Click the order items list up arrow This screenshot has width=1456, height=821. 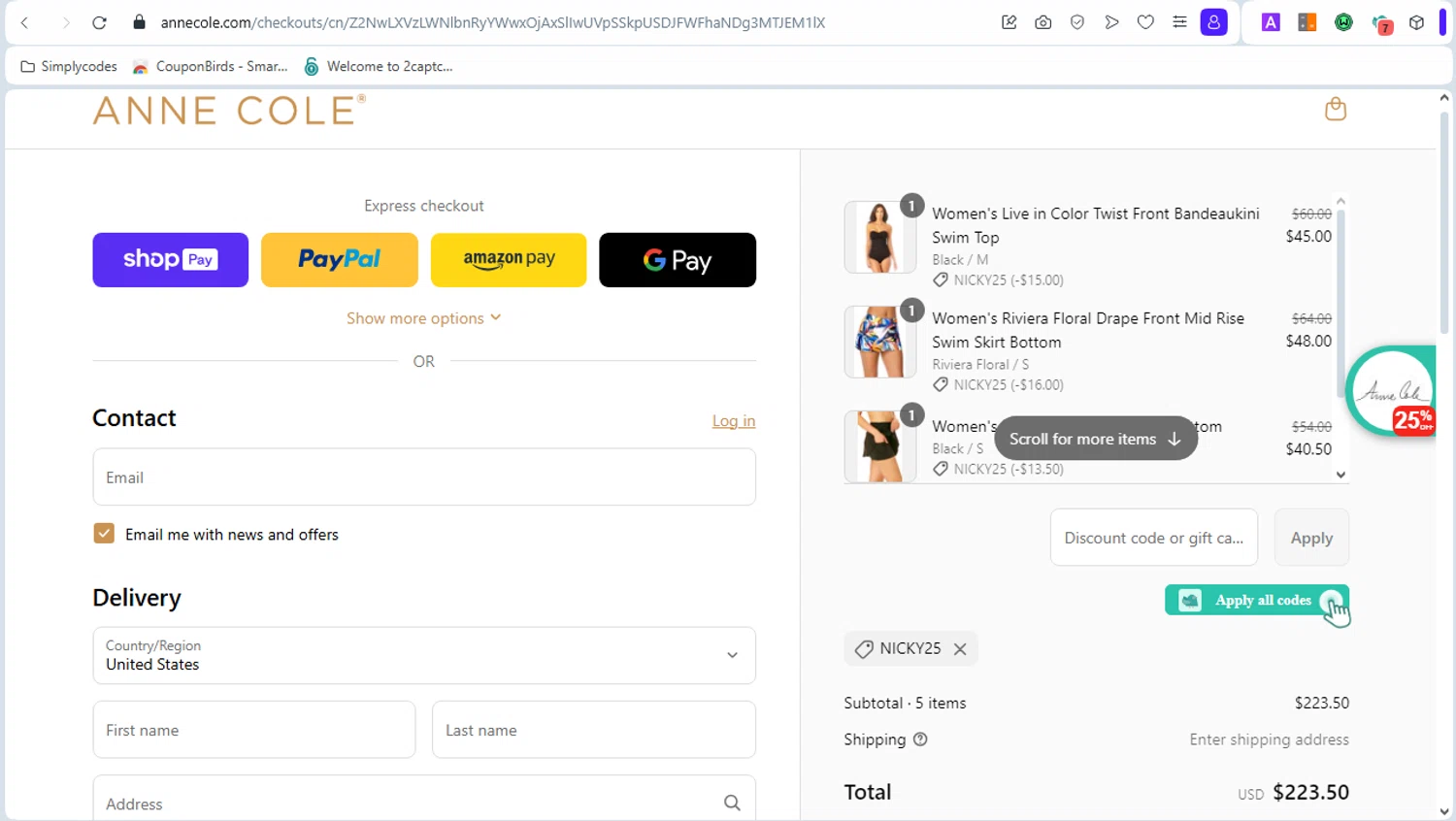tap(1341, 202)
